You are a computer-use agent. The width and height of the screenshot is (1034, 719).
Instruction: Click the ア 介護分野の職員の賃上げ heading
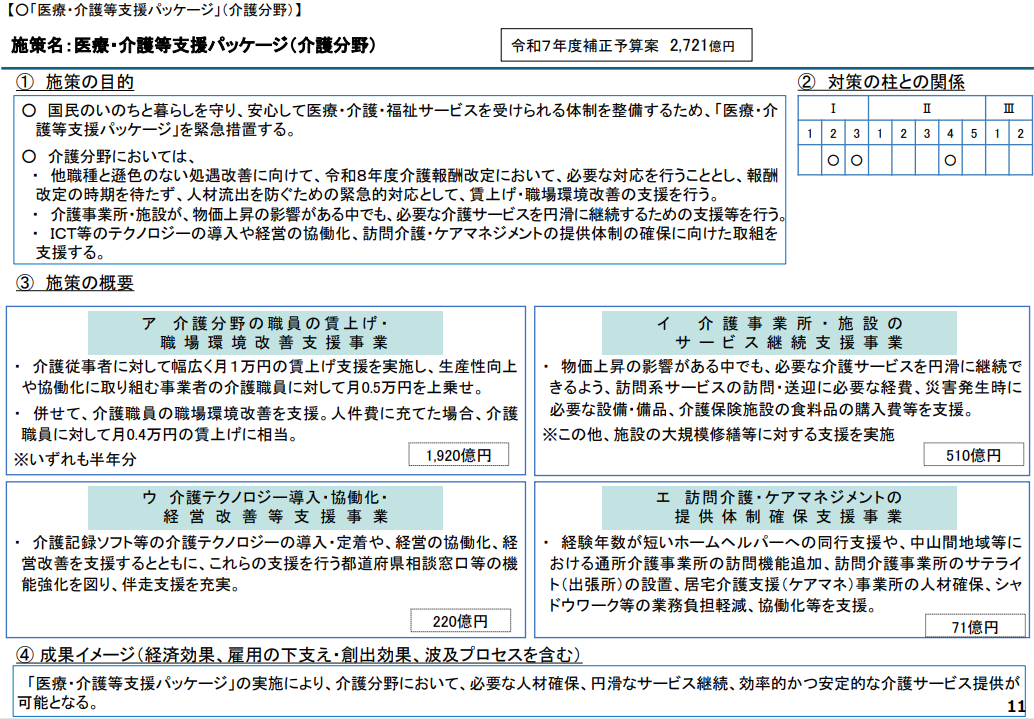coord(265,332)
